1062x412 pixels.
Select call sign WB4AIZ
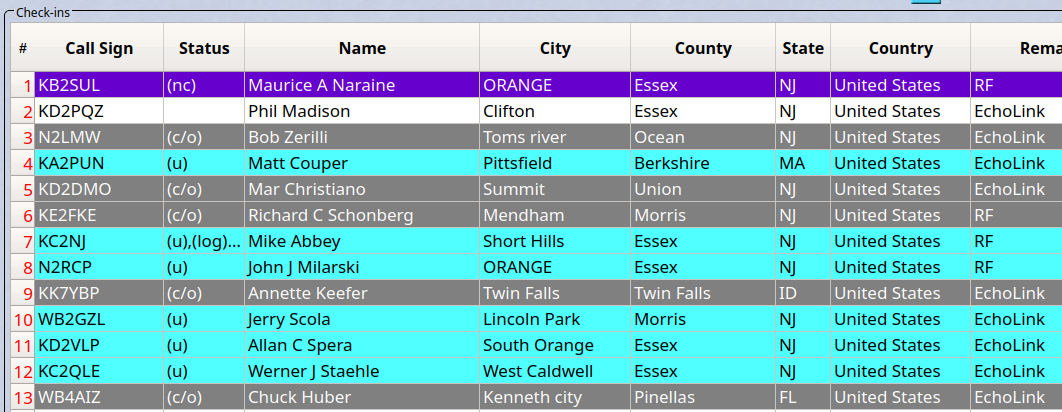tap(99, 397)
